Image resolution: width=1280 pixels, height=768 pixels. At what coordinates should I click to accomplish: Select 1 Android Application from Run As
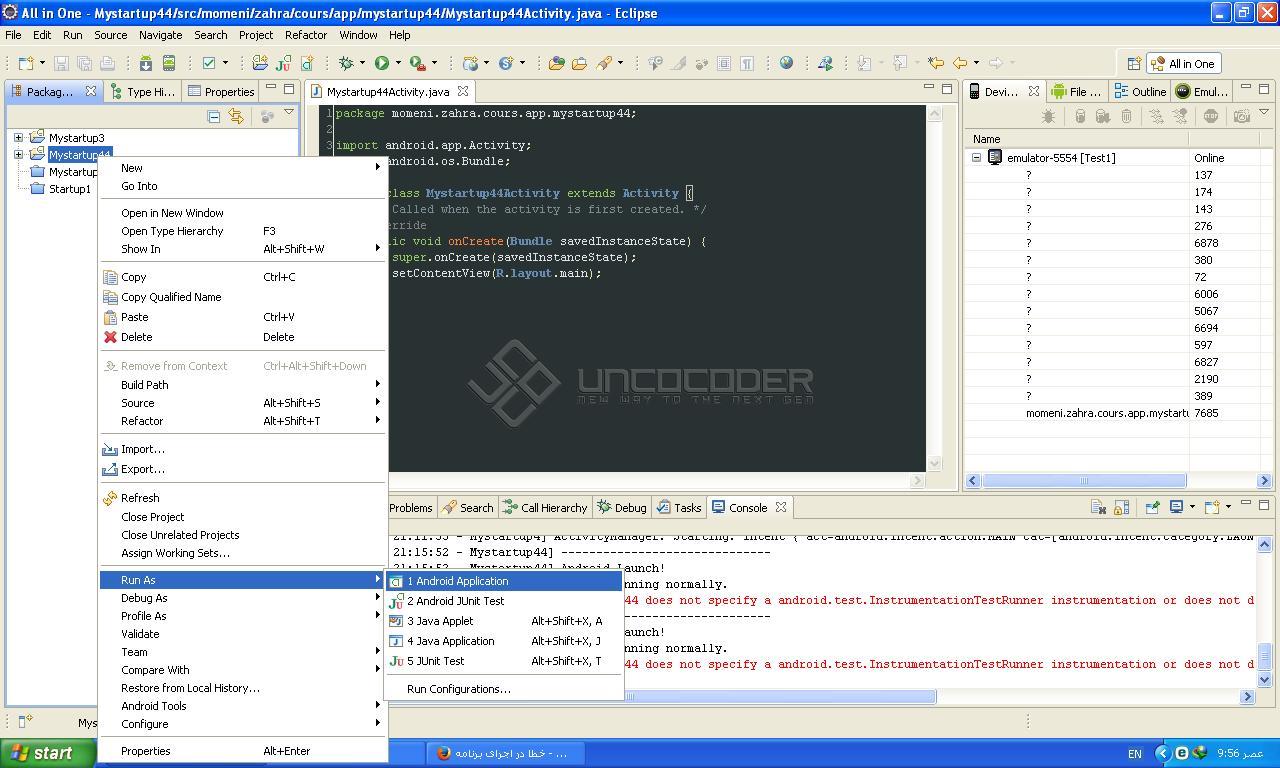tap(503, 581)
